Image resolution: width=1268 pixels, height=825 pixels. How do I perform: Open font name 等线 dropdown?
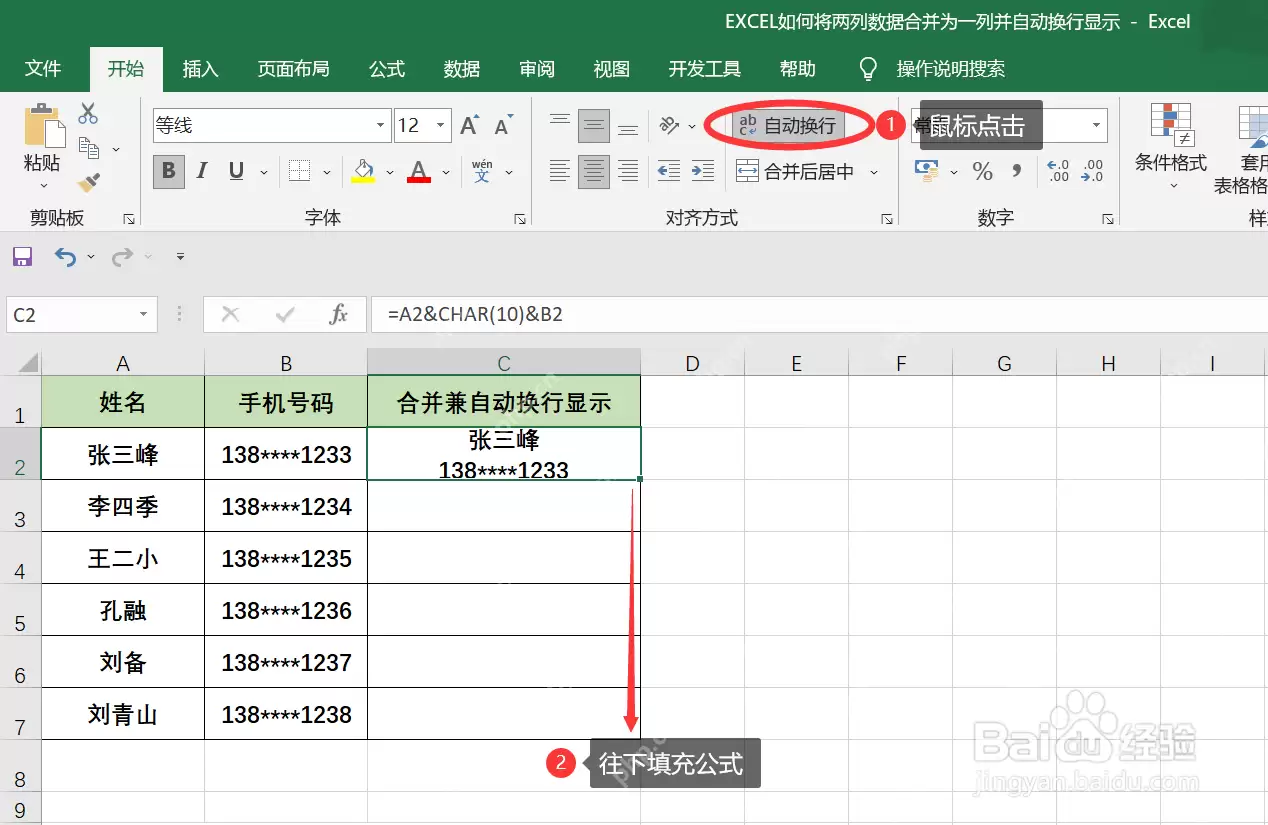pyautogui.click(x=380, y=125)
